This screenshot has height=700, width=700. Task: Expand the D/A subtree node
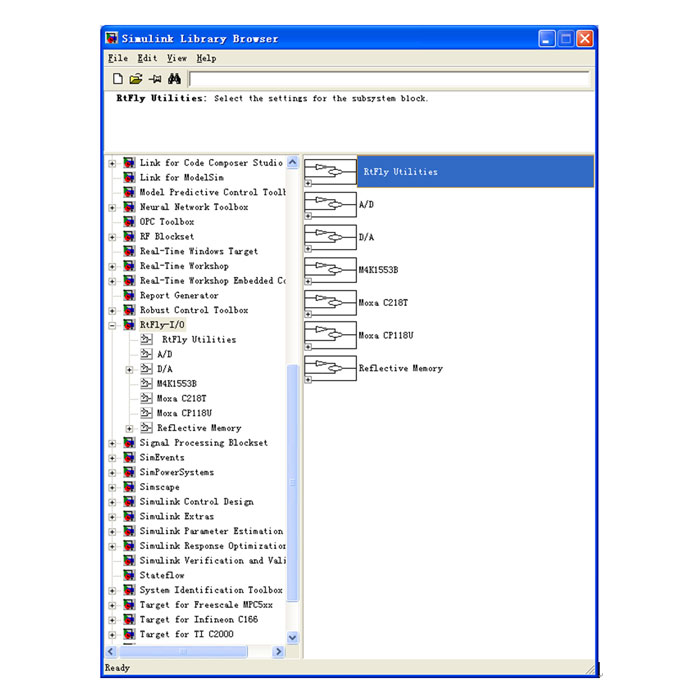tap(129, 370)
